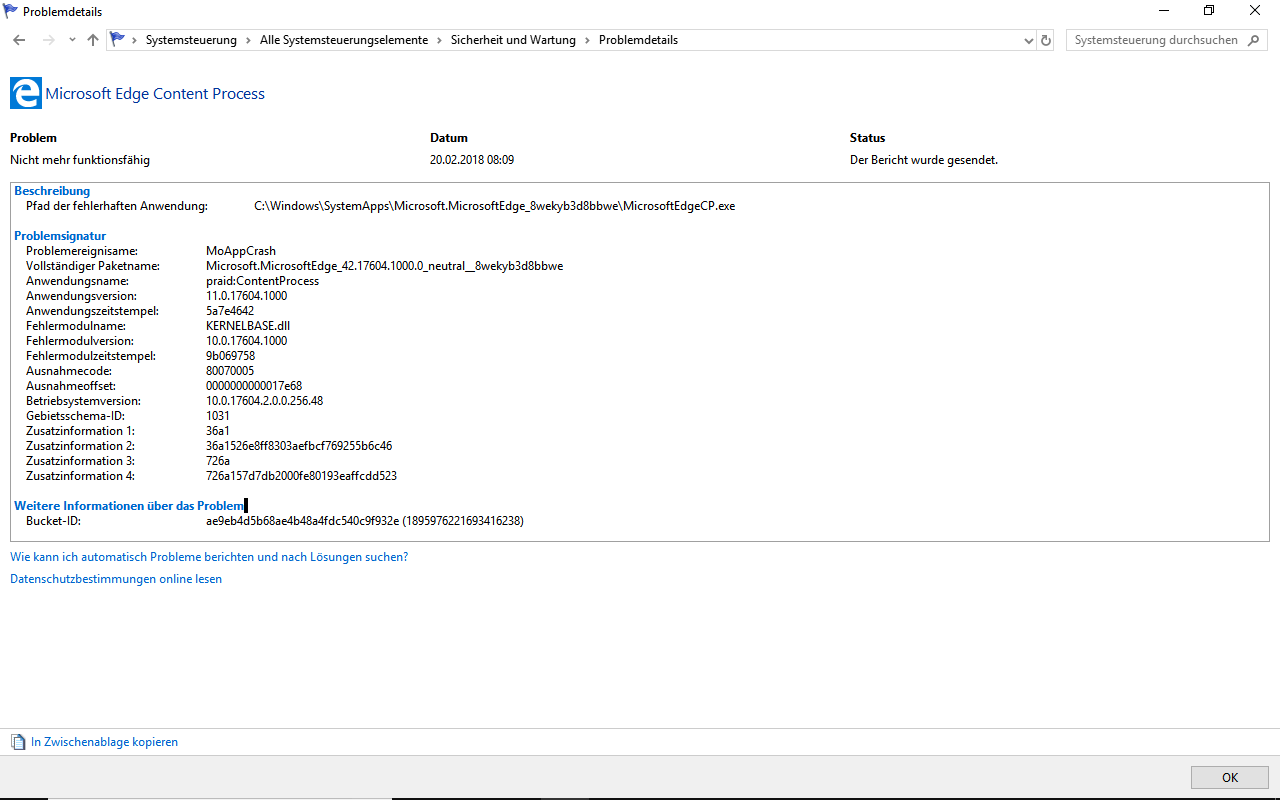
Task: Click the MoAppCrash event name value
Action: 241,251
